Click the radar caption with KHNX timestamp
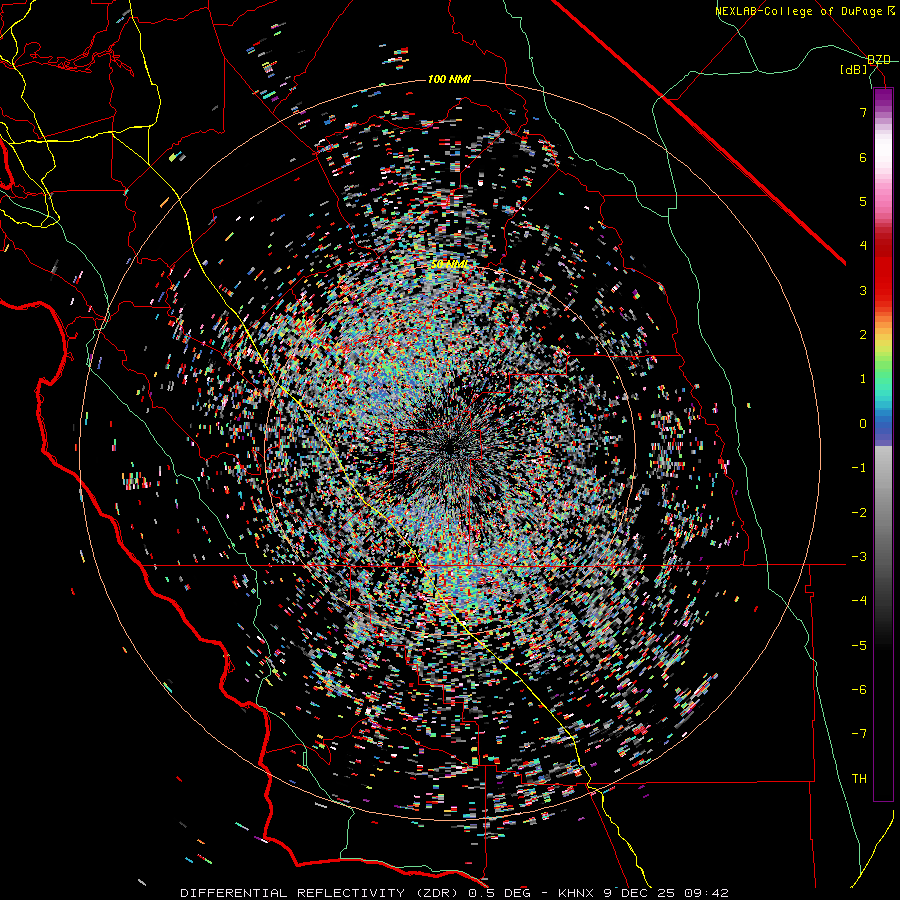 [x=455, y=893]
